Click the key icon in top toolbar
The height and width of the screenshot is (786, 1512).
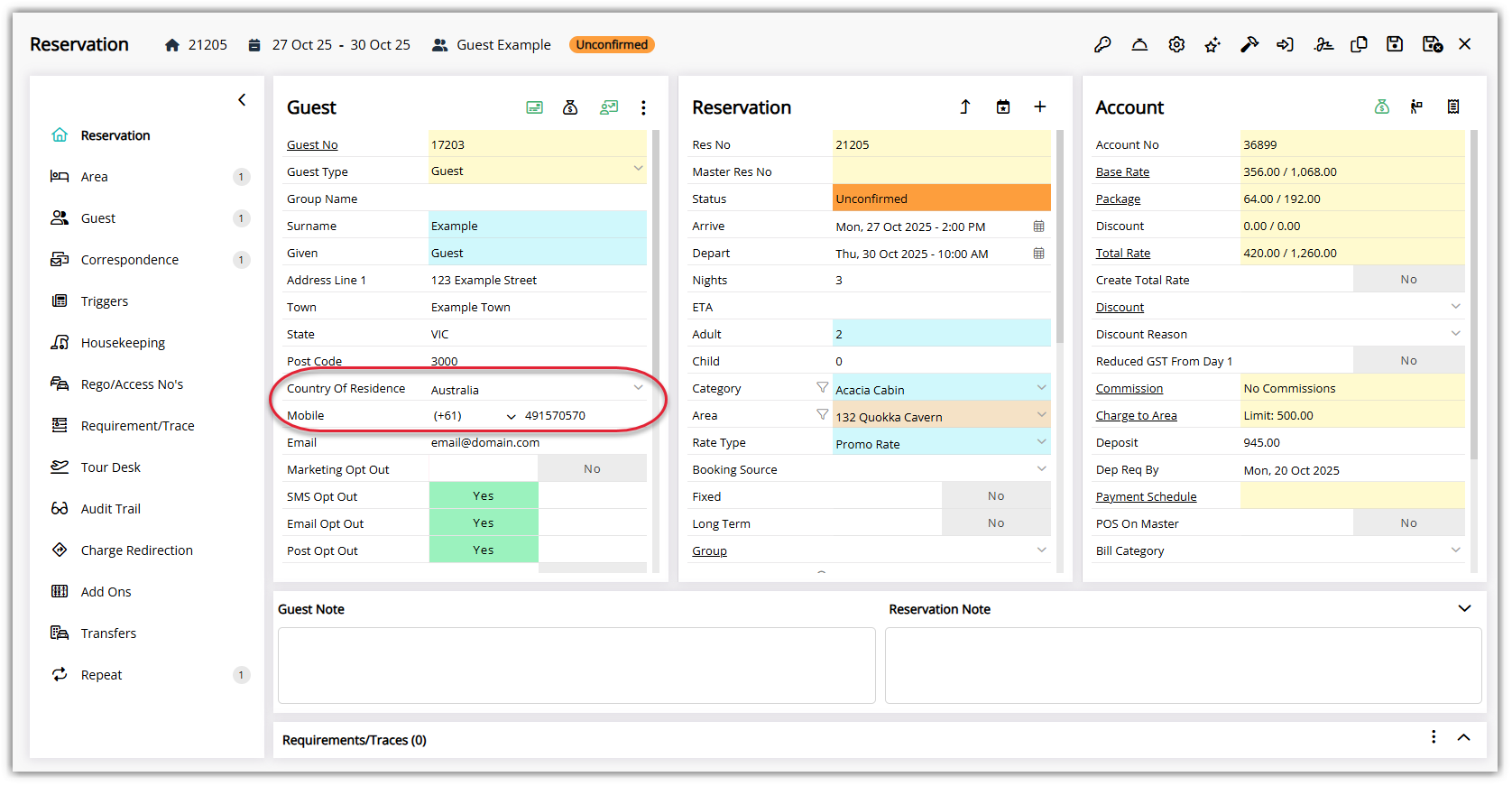tap(1102, 44)
